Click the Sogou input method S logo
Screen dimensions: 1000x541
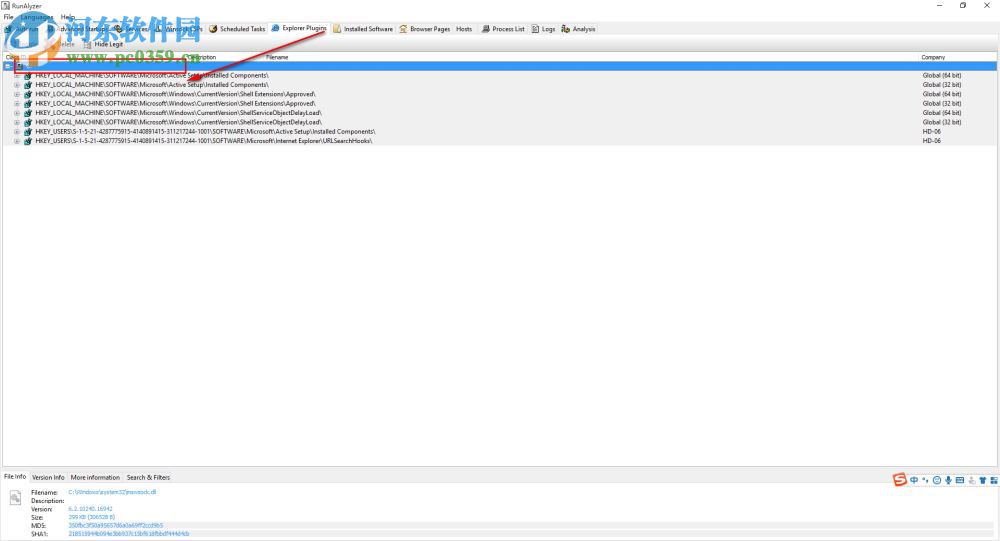coord(899,480)
